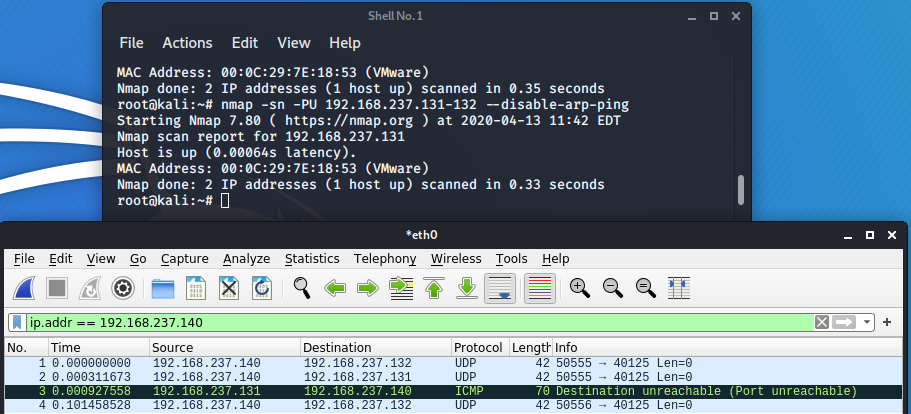
Task: Start a new capture with the shark fin icon
Action: (x=24, y=288)
